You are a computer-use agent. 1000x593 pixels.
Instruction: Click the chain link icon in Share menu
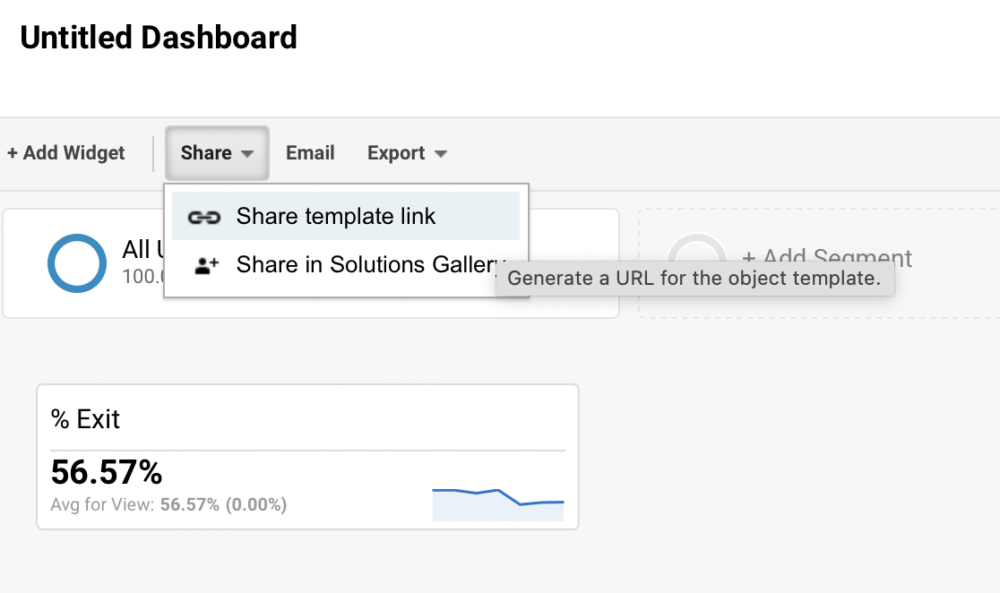[x=204, y=217]
